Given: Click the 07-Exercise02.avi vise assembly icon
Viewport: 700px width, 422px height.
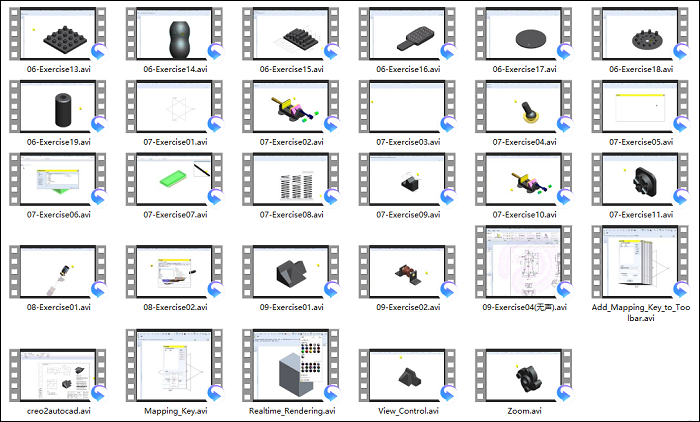Looking at the screenshot, I should click(291, 107).
